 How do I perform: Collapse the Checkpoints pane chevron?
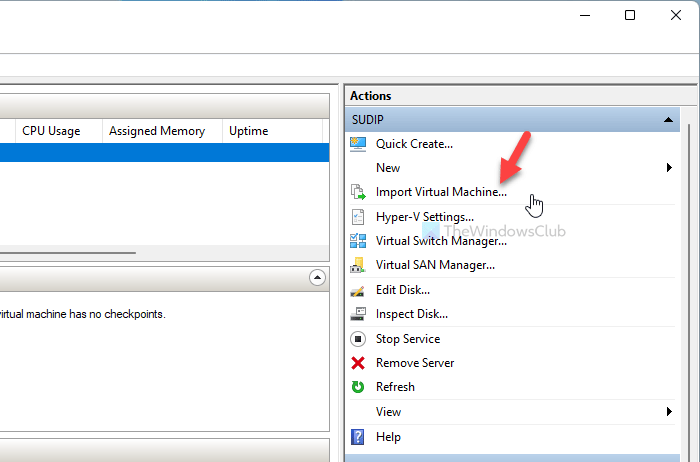click(x=317, y=277)
